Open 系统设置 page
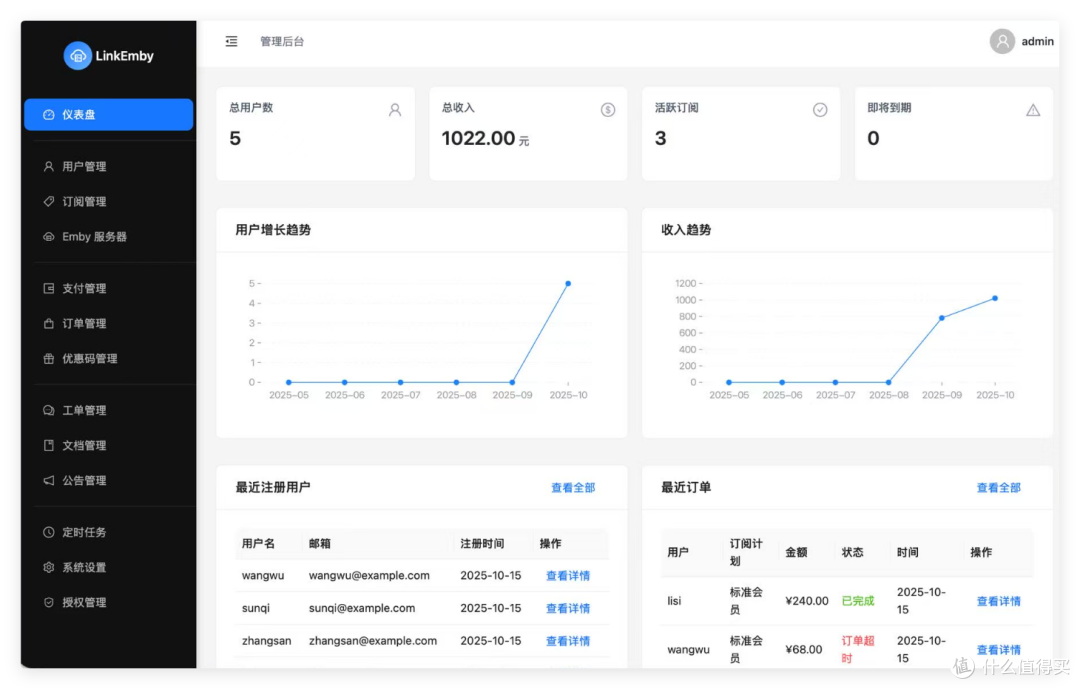 (x=109, y=567)
